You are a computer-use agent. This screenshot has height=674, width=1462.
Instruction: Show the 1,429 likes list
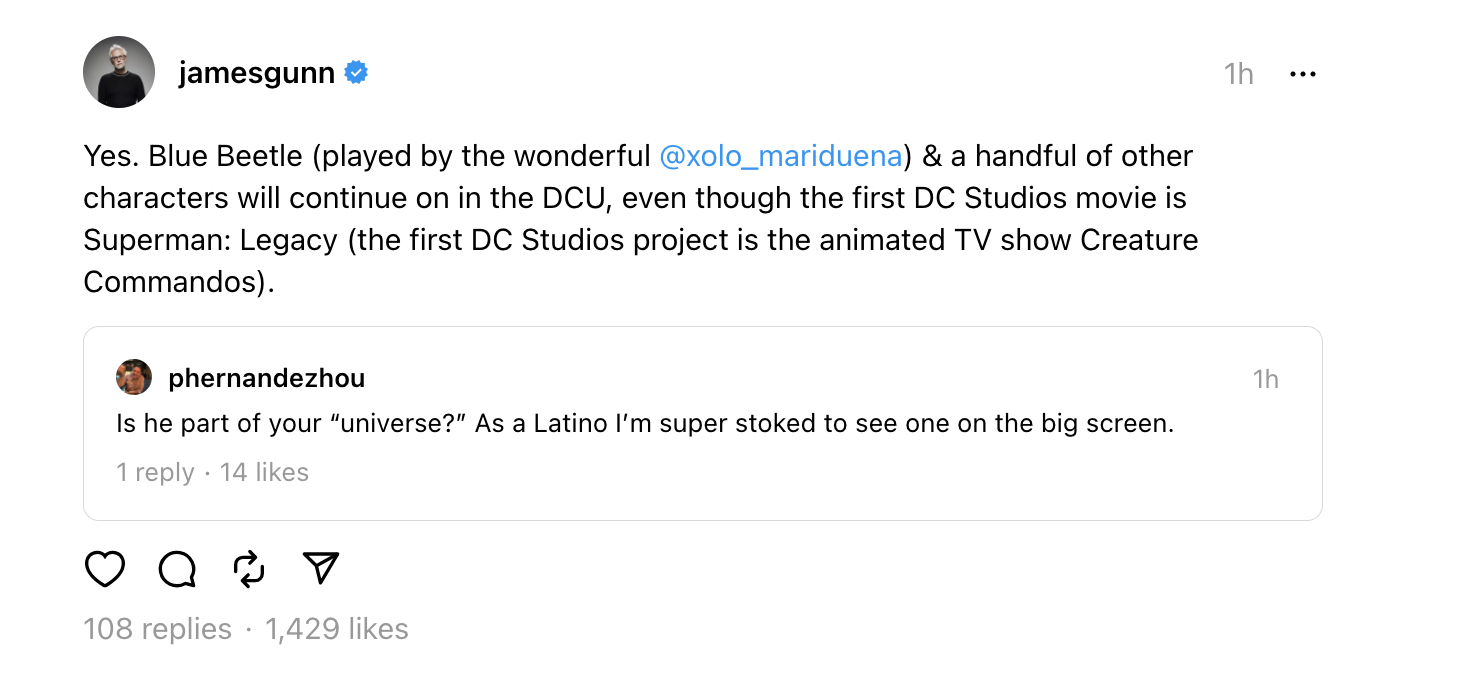pyautogui.click(x=337, y=629)
